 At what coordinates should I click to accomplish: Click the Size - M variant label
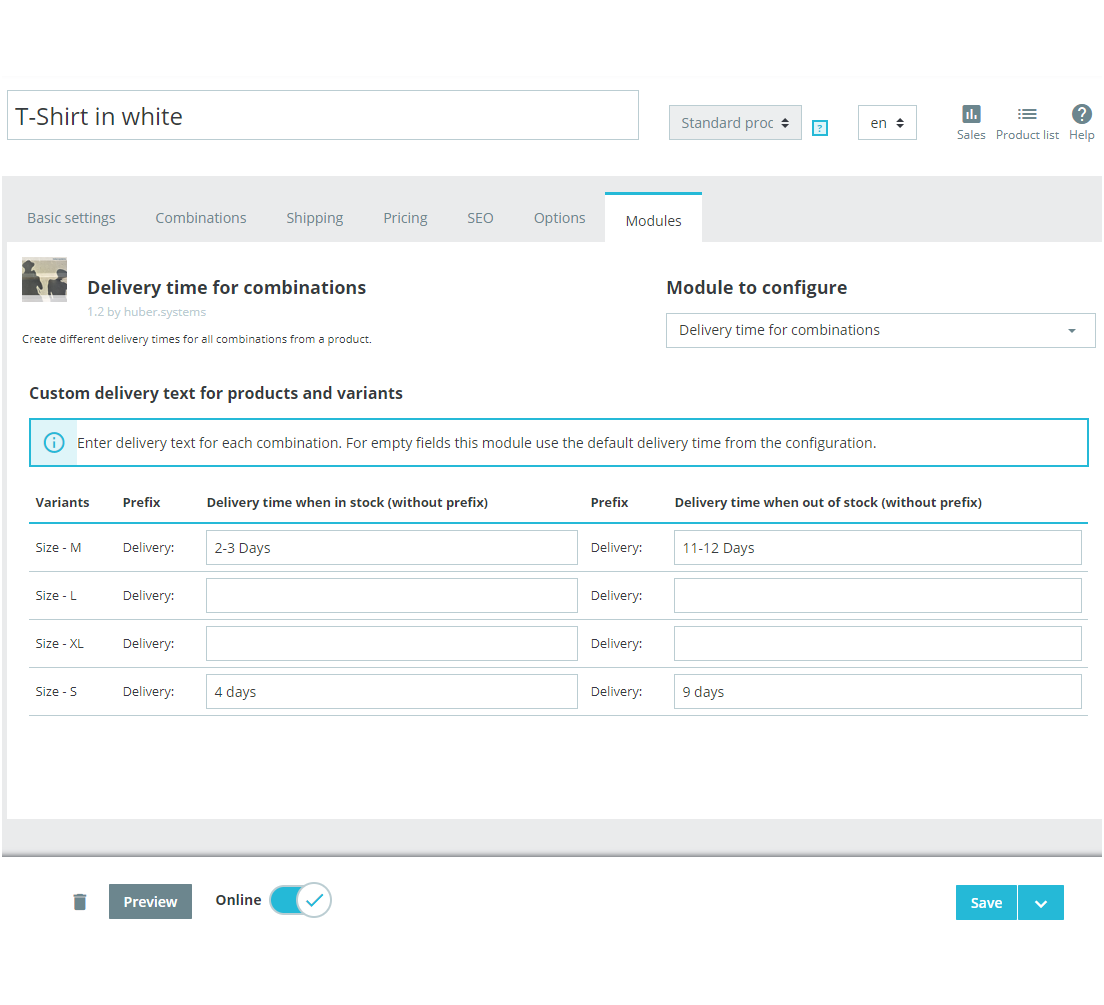tap(58, 548)
